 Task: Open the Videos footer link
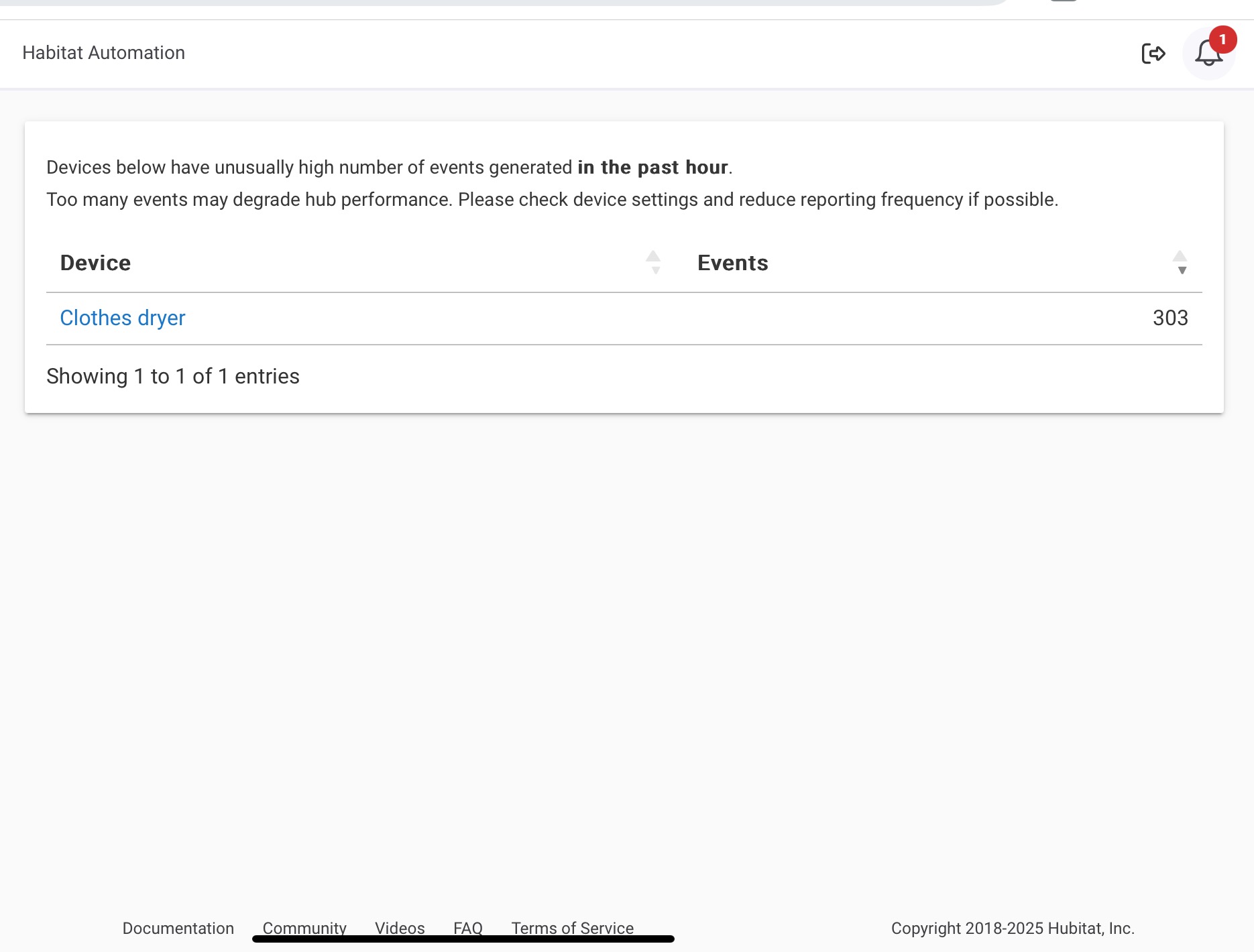[400, 928]
